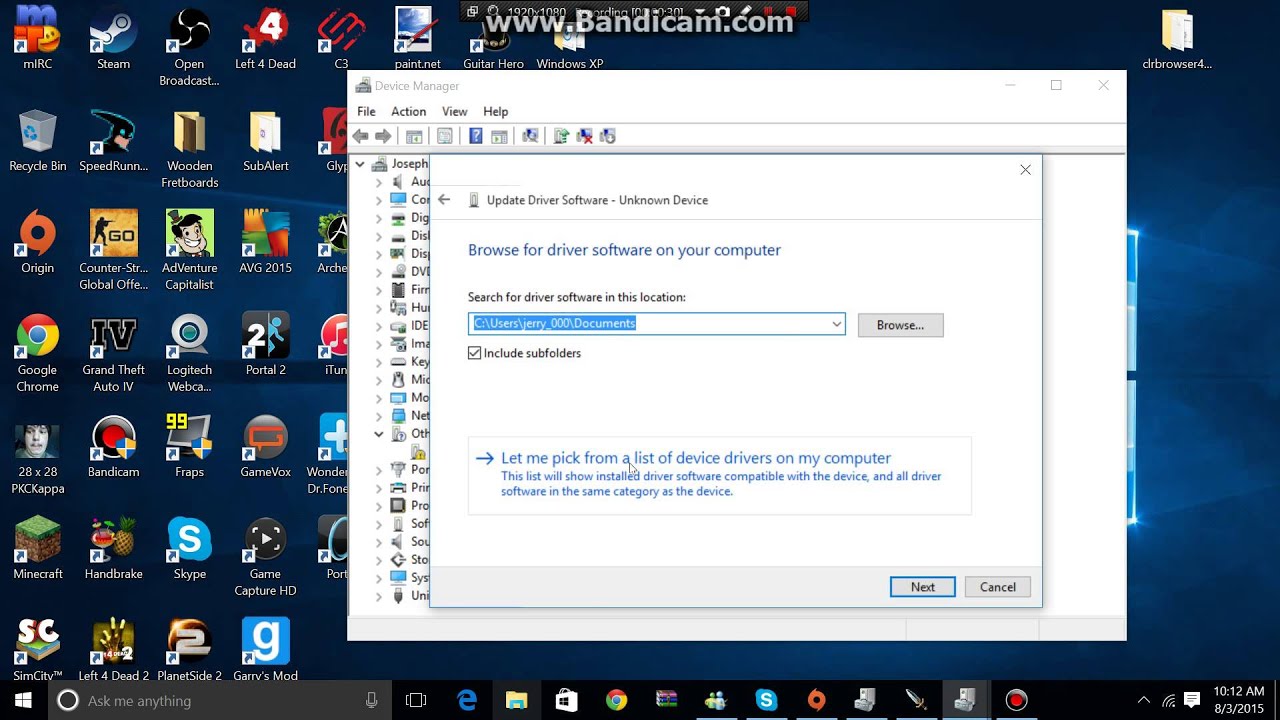This screenshot has width=1280, height=720.
Task: Uncheck the Include subfolders checkbox
Action: click(x=475, y=353)
